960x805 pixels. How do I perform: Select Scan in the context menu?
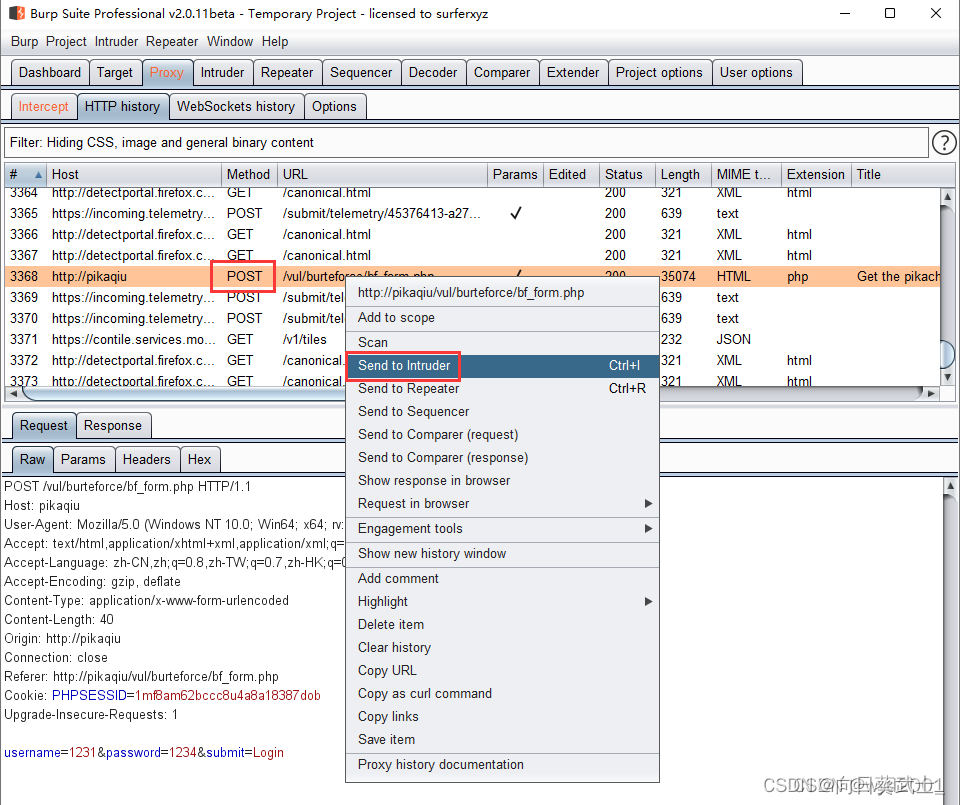[x=502, y=342]
